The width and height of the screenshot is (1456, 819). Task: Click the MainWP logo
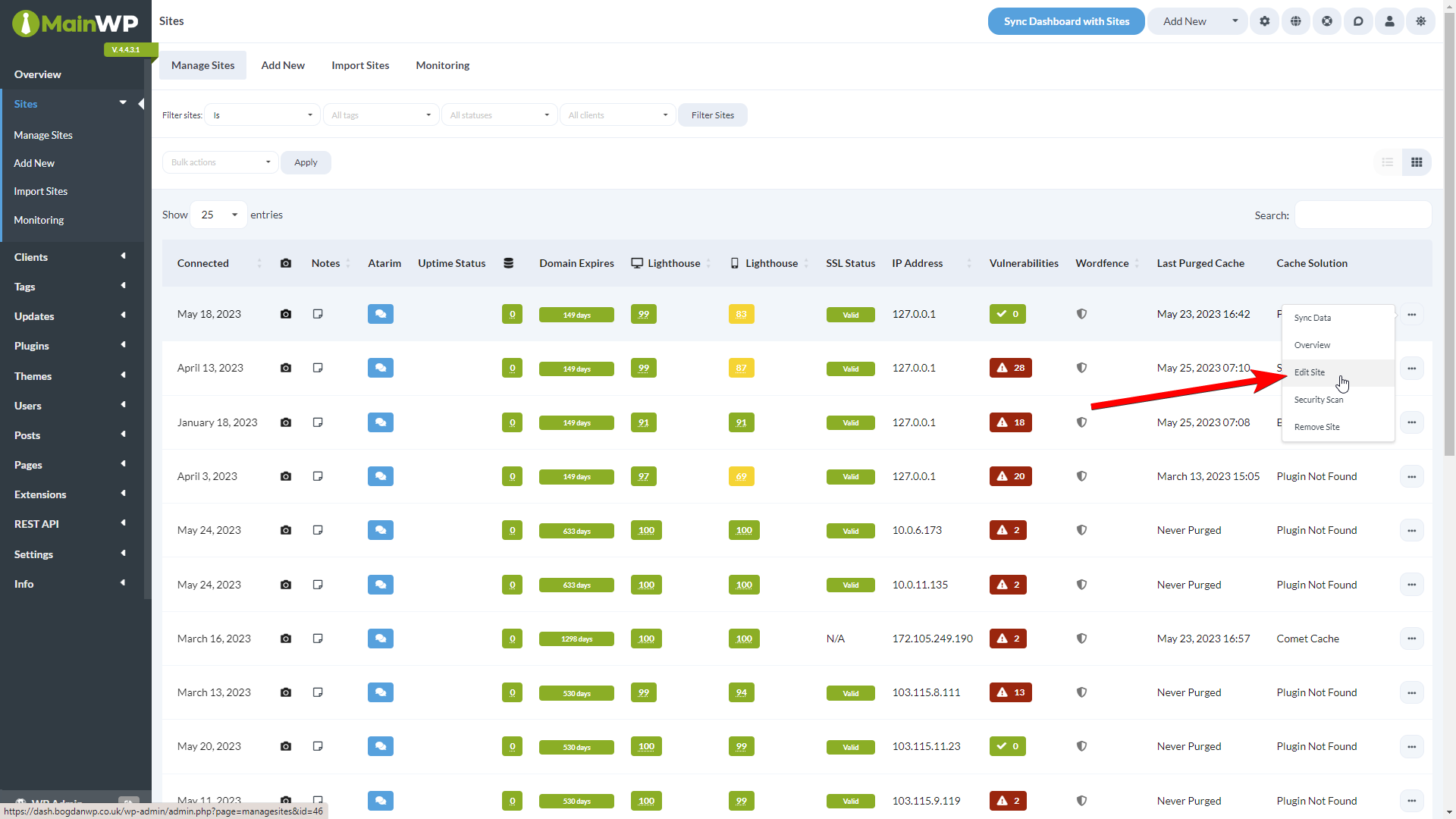(x=75, y=23)
